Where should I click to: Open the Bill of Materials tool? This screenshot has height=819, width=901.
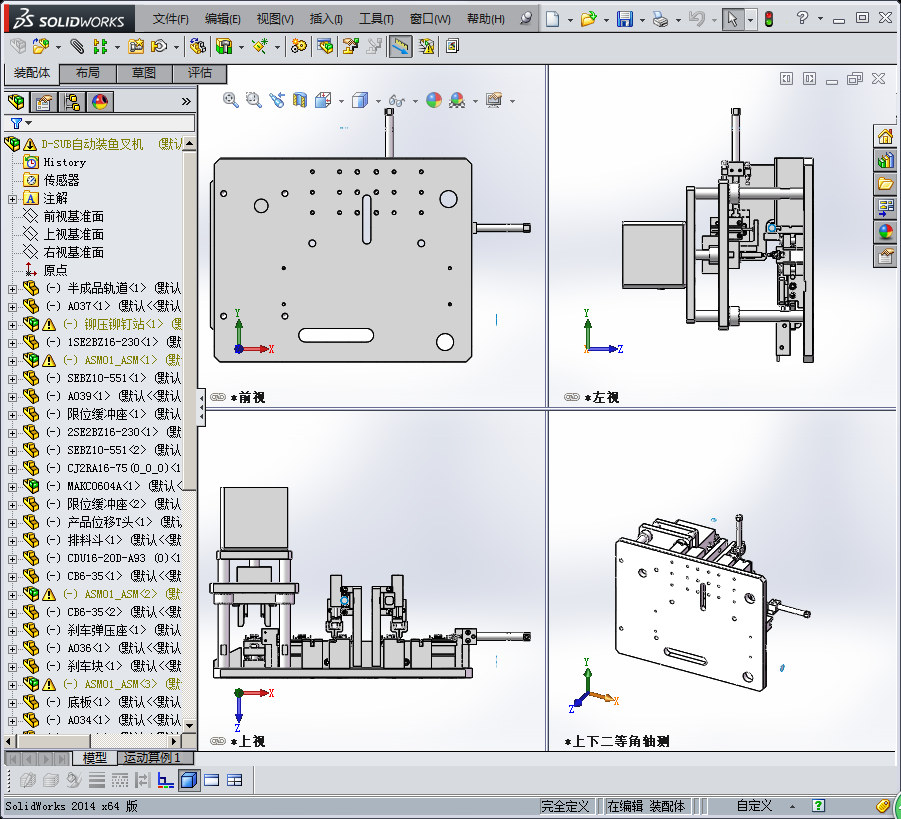(325, 46)
